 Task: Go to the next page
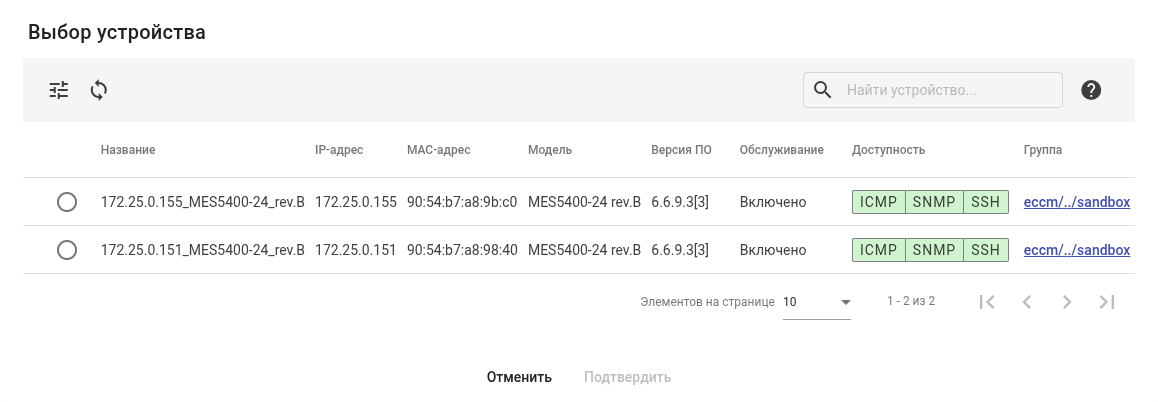1067,302
